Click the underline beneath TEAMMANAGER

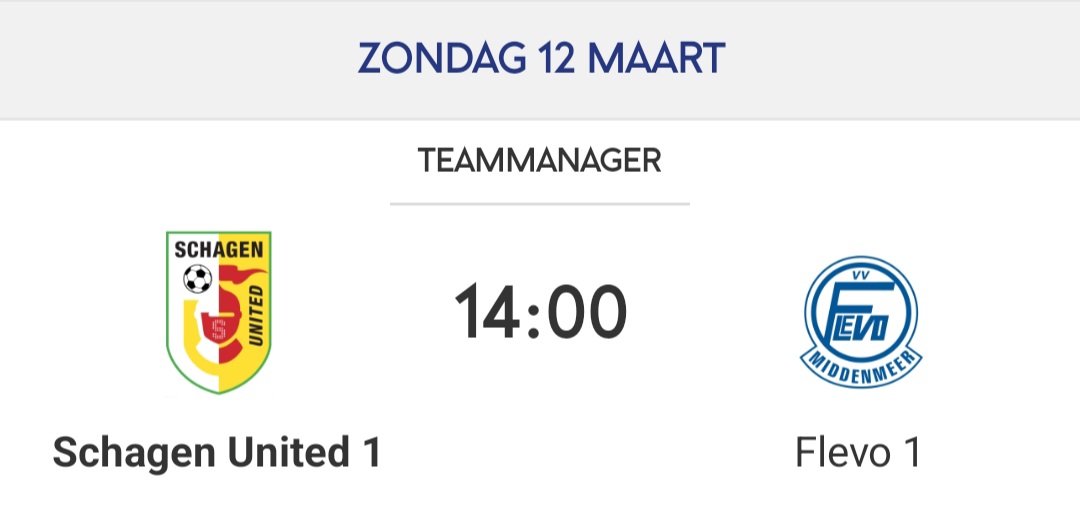540,204
